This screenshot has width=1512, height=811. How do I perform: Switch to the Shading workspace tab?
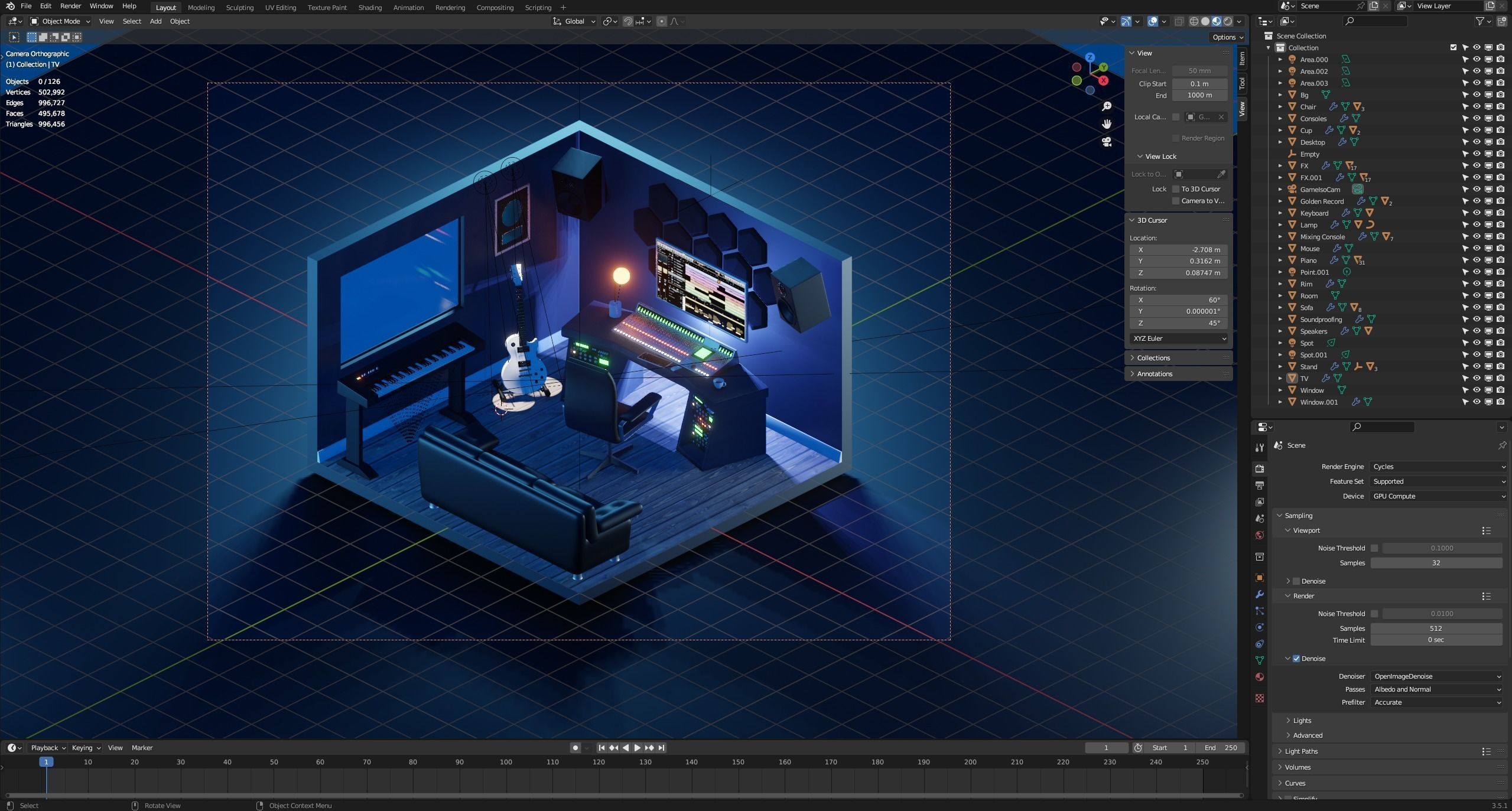click(370, 8)
